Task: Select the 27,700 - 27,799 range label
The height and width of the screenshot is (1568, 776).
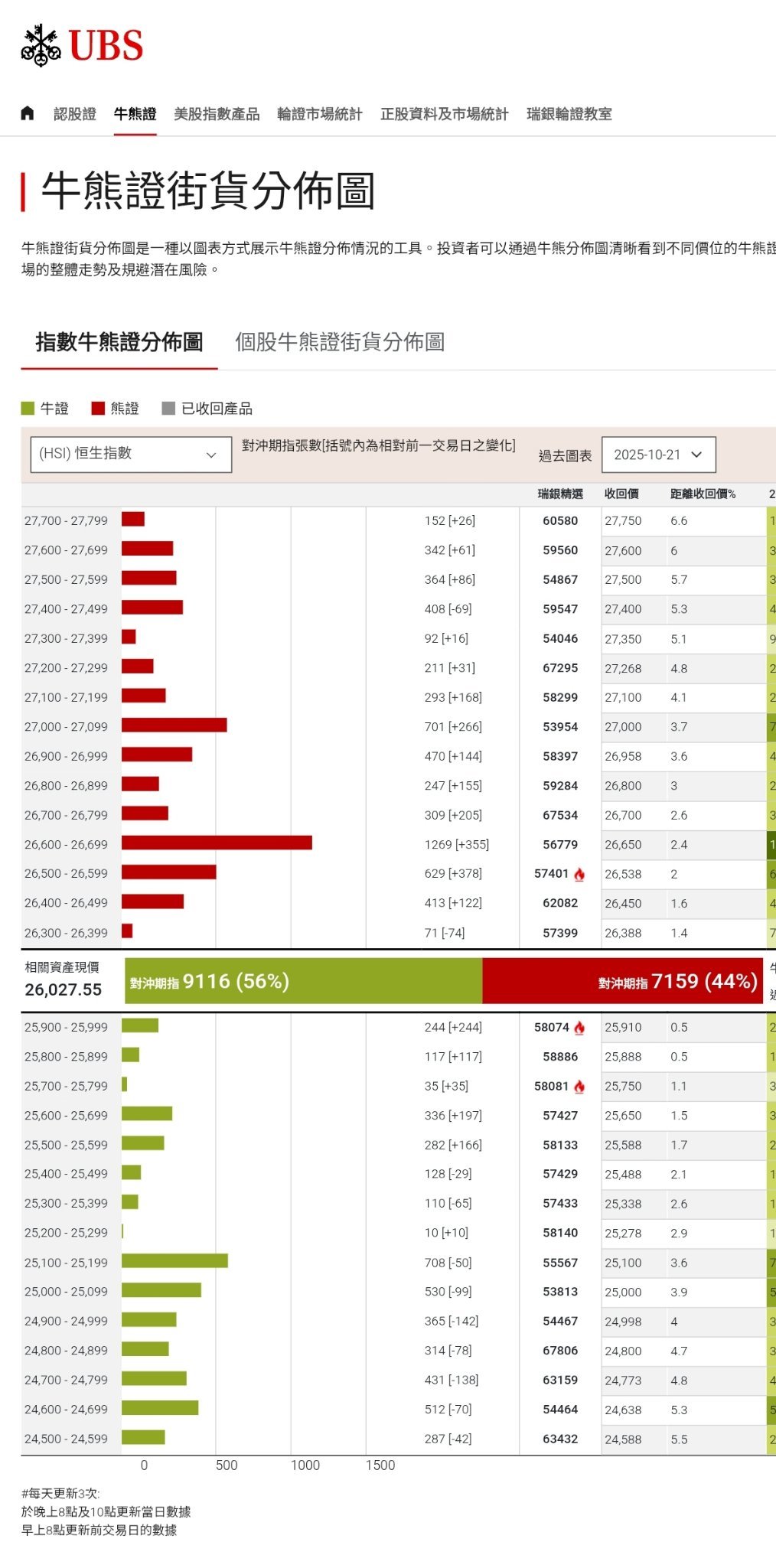Action: [66, 521]
